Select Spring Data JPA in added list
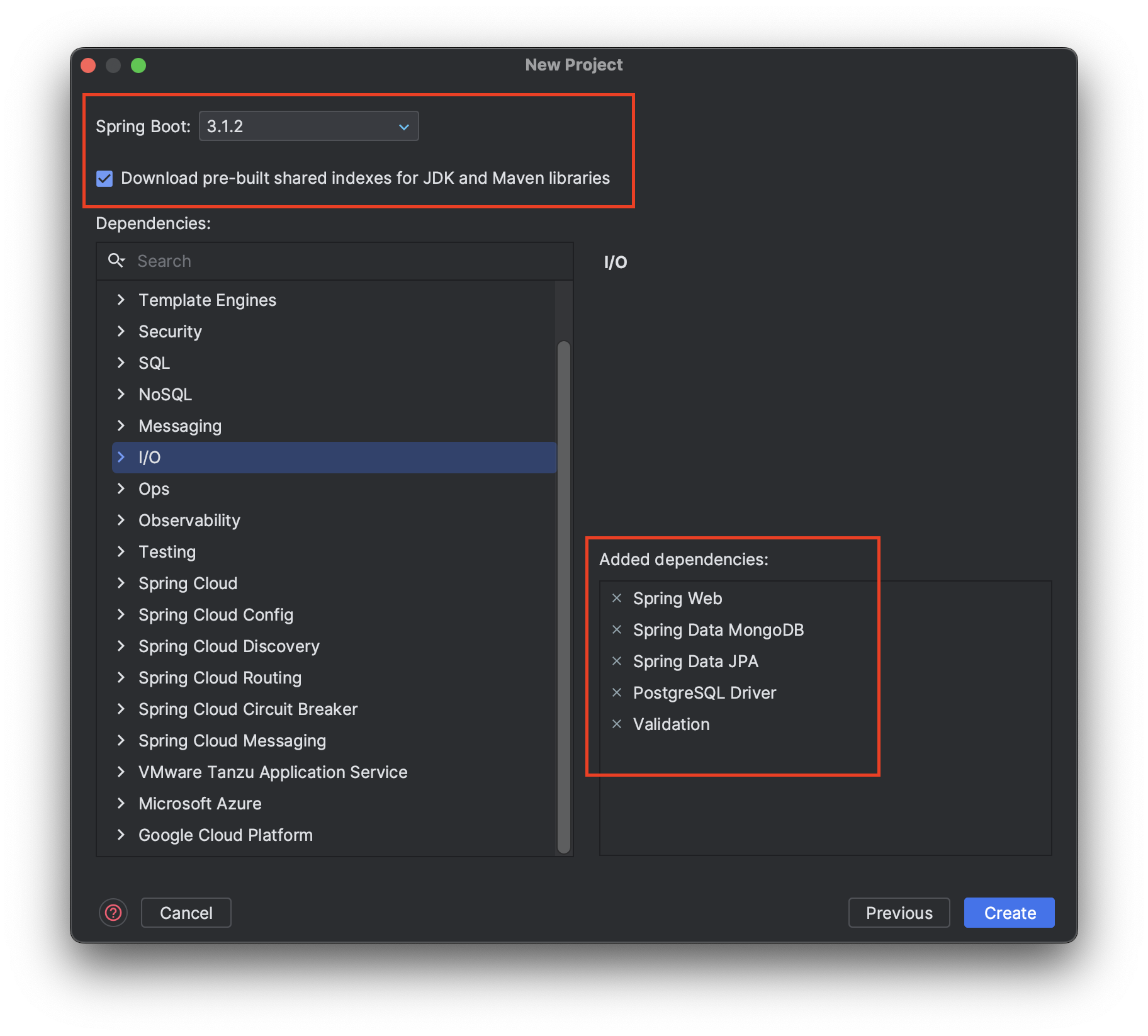The image size is (1148, 1036). click(x=695, y=661)
